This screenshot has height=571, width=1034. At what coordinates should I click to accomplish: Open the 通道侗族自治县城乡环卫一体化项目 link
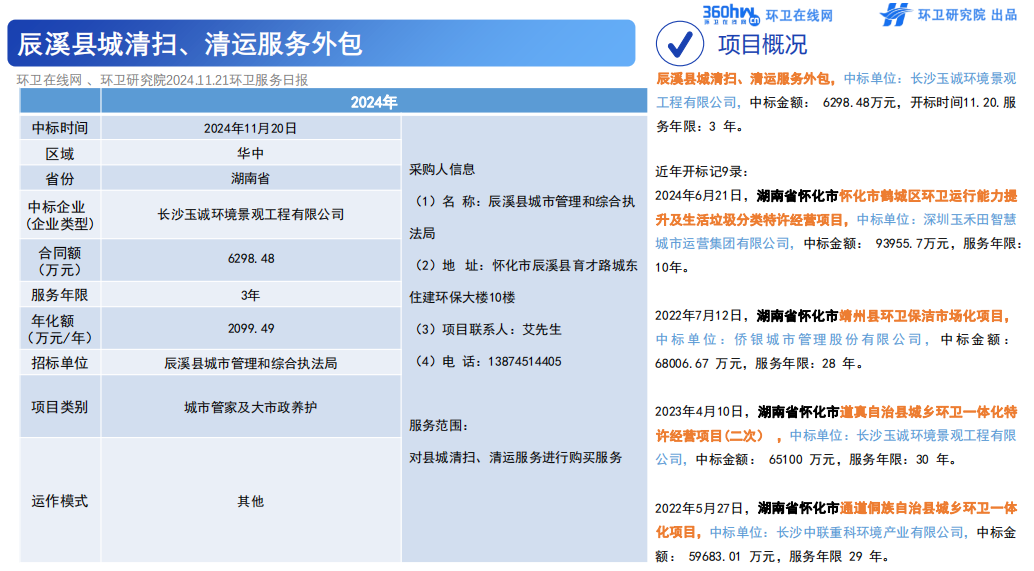point(836,520)
